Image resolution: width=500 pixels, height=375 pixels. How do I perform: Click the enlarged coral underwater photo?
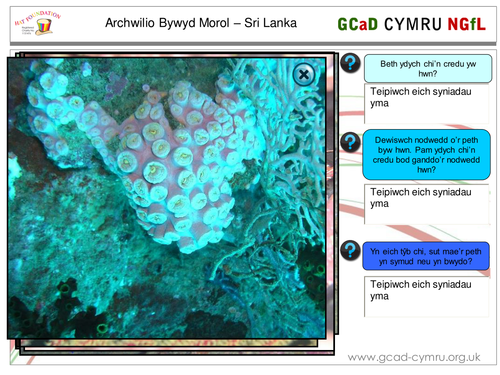167,198
